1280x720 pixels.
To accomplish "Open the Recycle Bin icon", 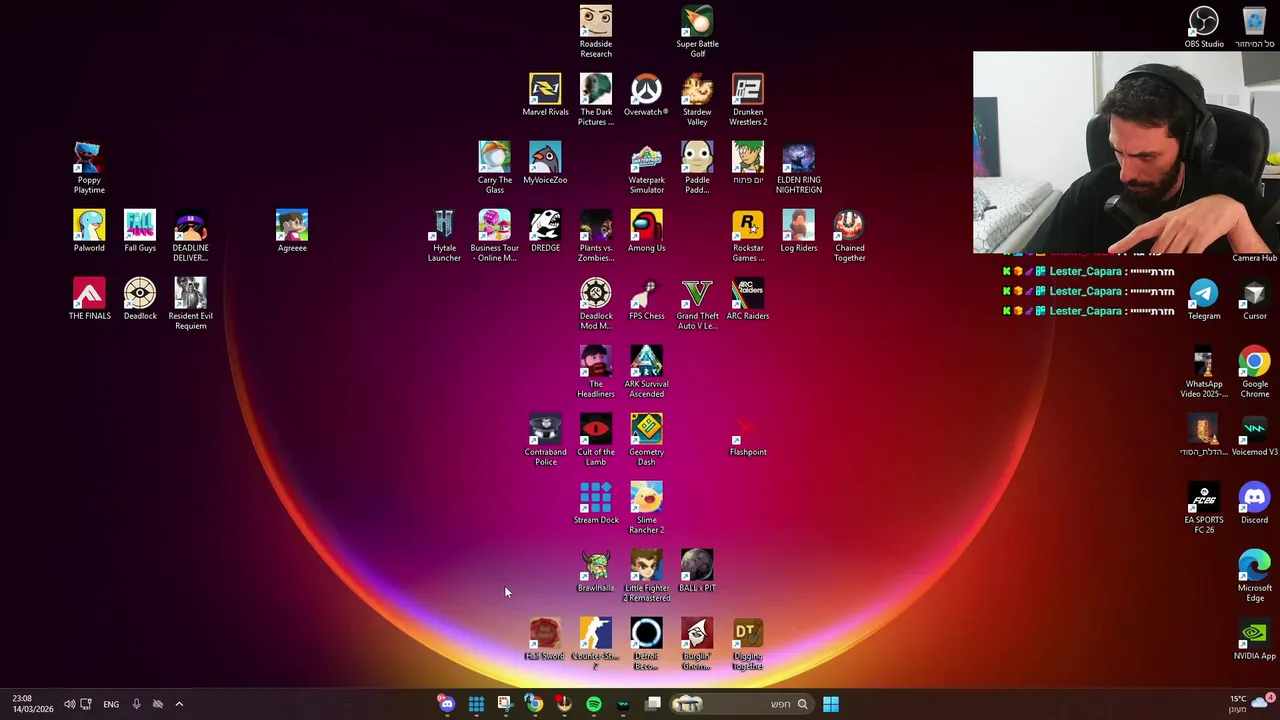I will pyautogui.click(x=1254, y=27).
